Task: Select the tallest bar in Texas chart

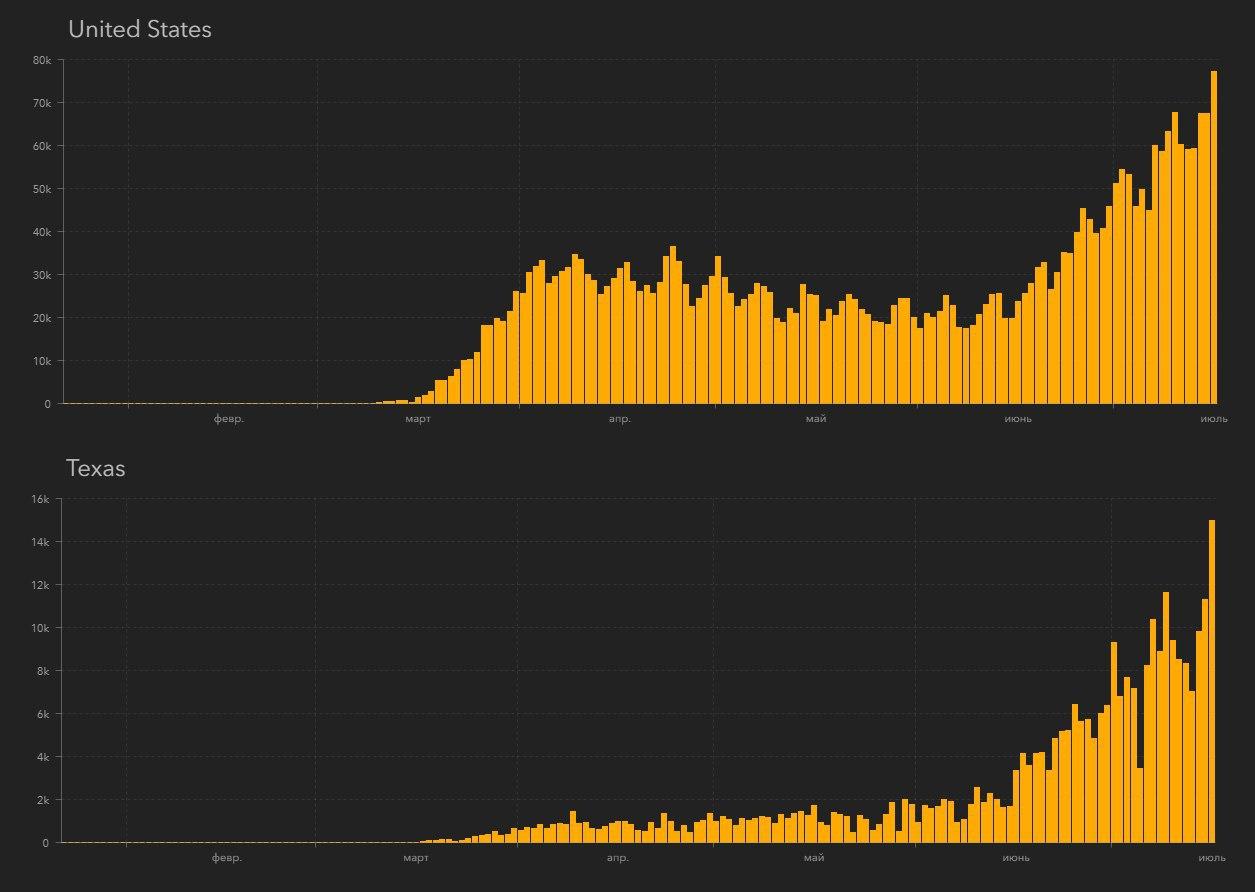Action: tap(1211, 680)
